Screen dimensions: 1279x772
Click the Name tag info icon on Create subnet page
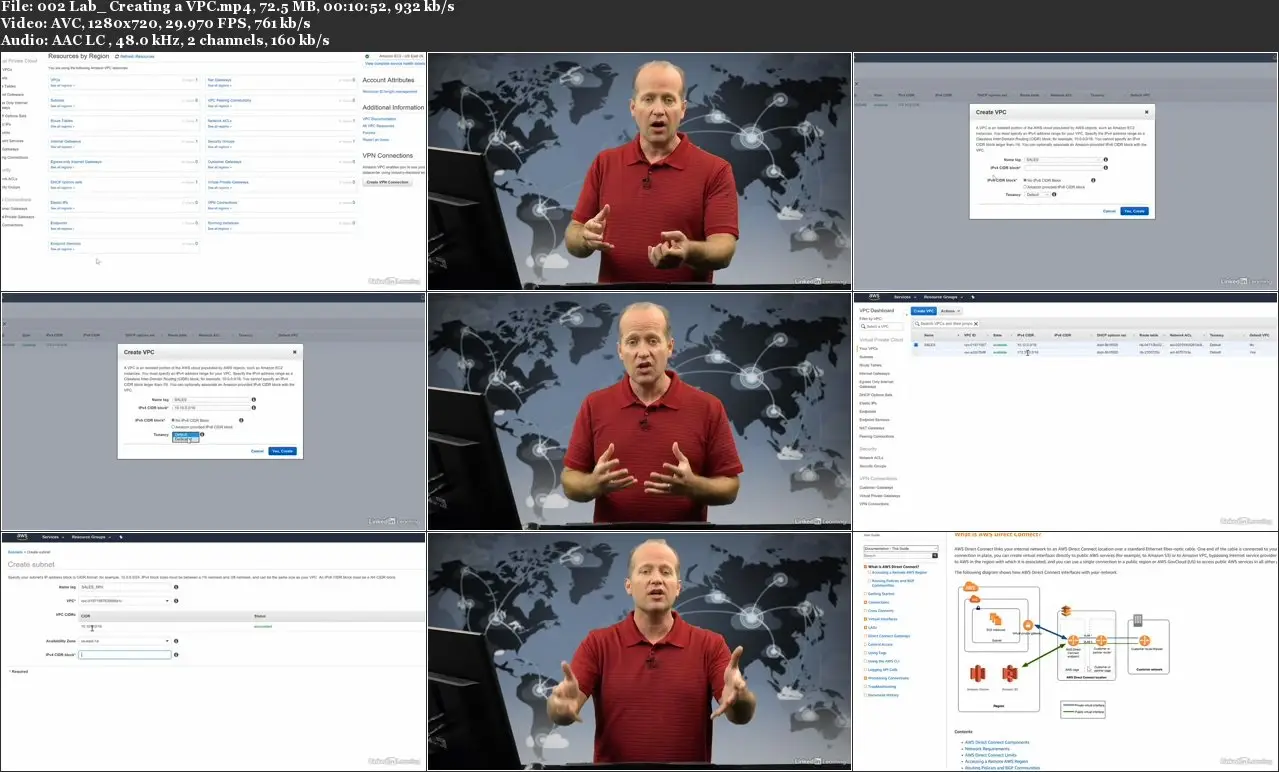pos(175,588)
